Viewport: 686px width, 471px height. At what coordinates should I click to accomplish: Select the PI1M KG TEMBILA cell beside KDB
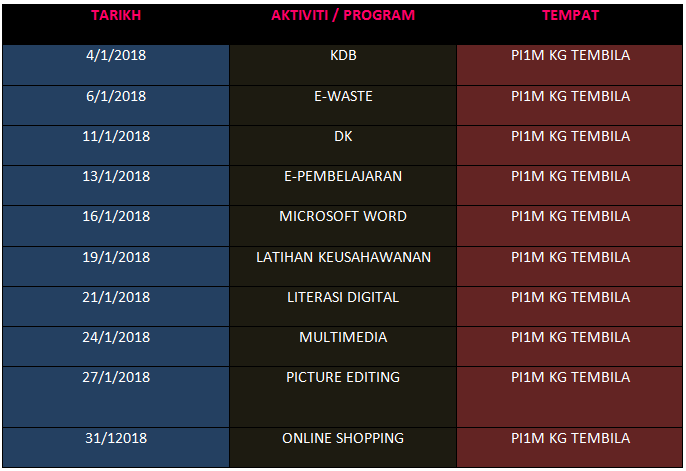click(570, 56)
